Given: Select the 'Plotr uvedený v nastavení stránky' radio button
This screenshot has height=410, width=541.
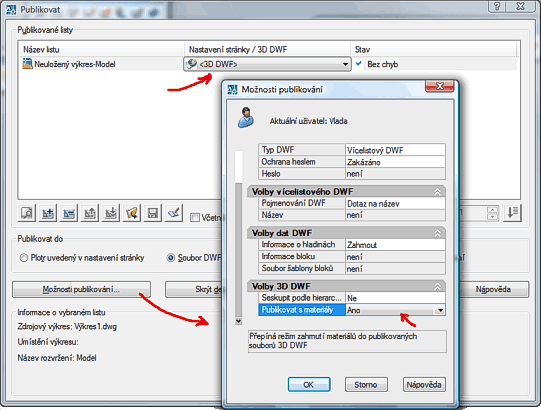Looking at the screenshot, I should click(23, 258).
